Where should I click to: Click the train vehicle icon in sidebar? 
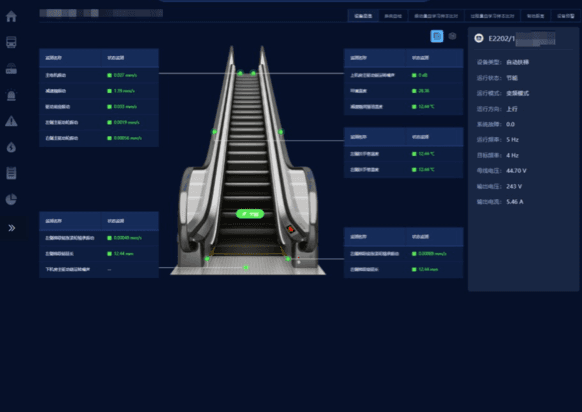pyautogui.click(x=11, y=42)
